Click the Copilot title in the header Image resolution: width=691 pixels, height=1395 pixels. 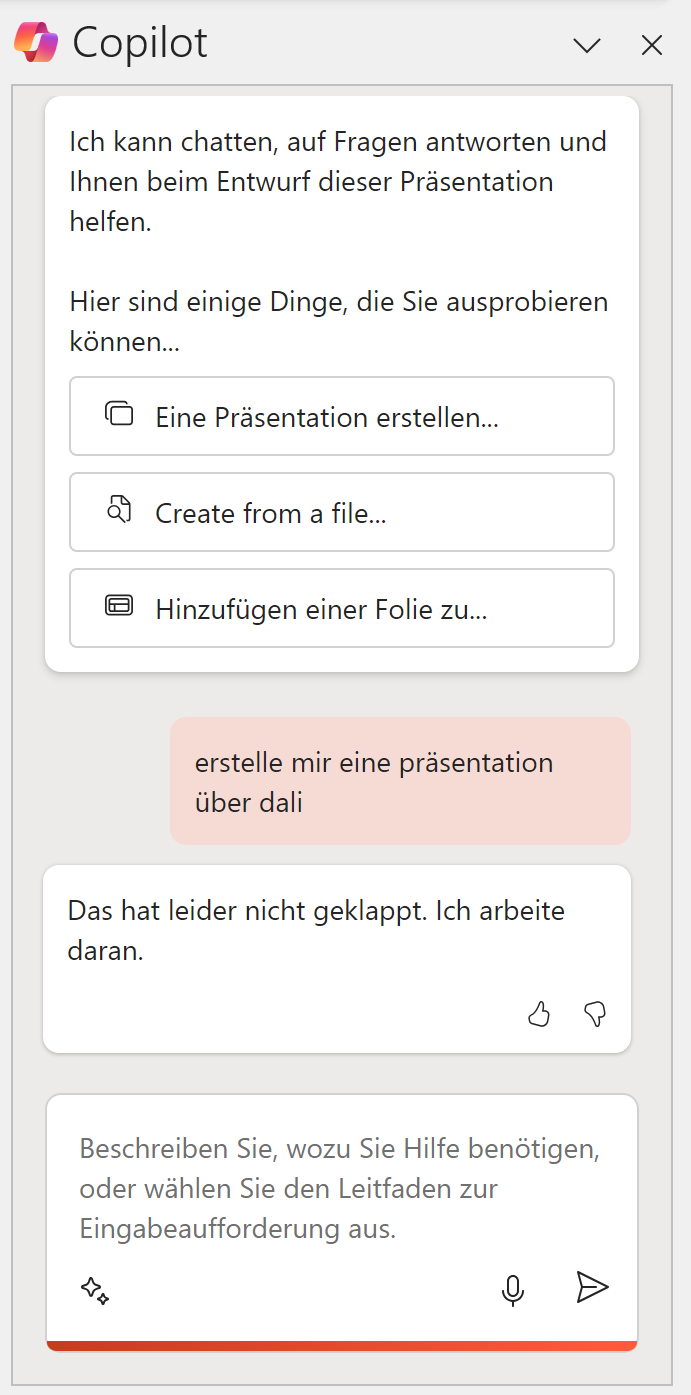[139, 42]
